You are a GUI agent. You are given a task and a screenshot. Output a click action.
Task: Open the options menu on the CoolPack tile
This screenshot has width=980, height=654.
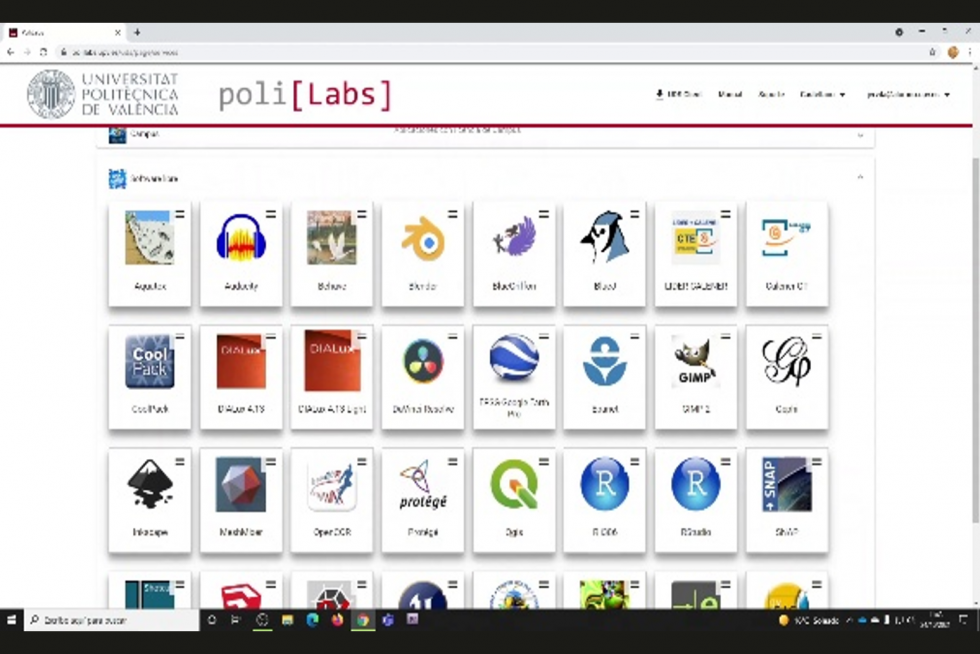point(180,337)
